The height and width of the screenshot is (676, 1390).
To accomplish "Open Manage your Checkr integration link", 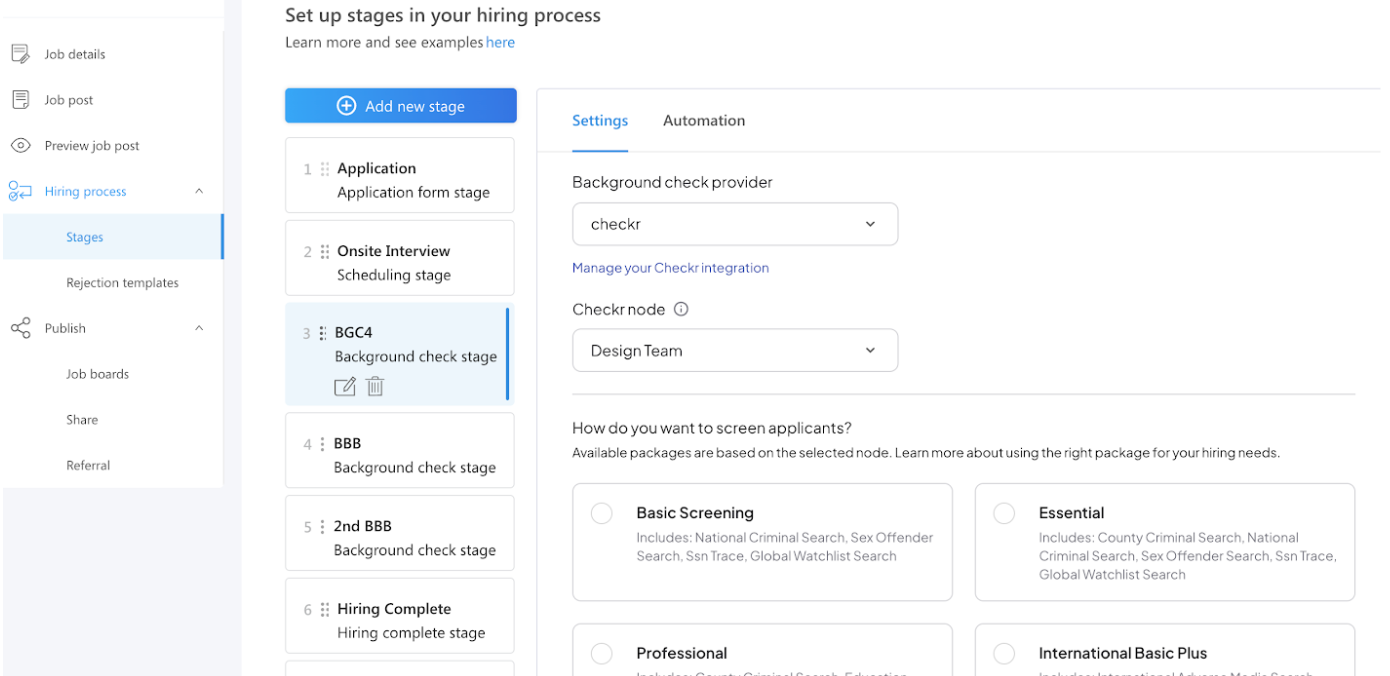I will (670, 268).
